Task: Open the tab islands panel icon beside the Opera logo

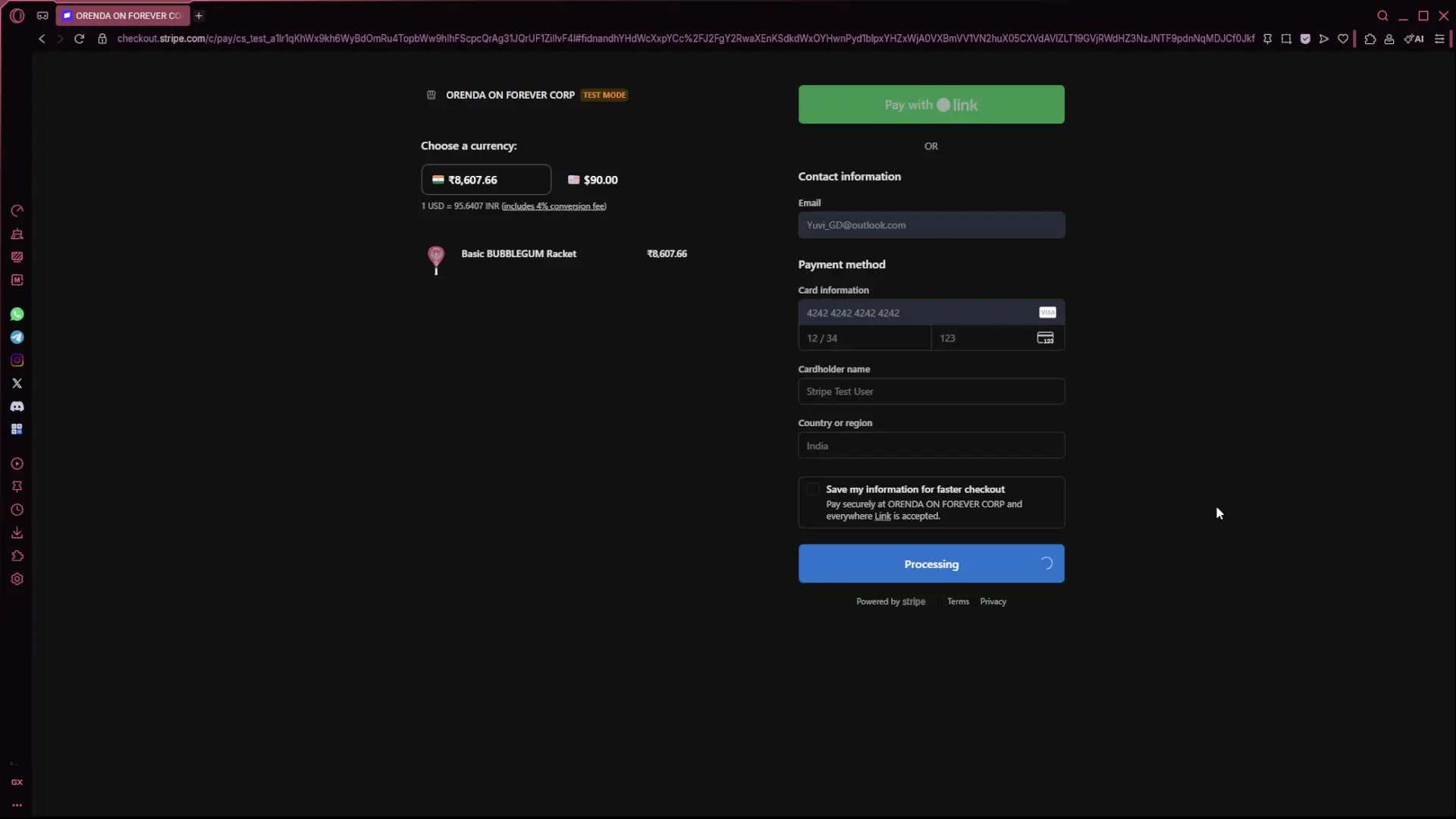Action: pos(42,15)
